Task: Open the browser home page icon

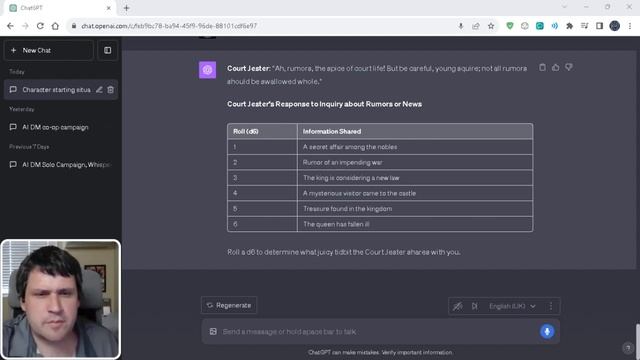Action: click(x=55, y=26)
